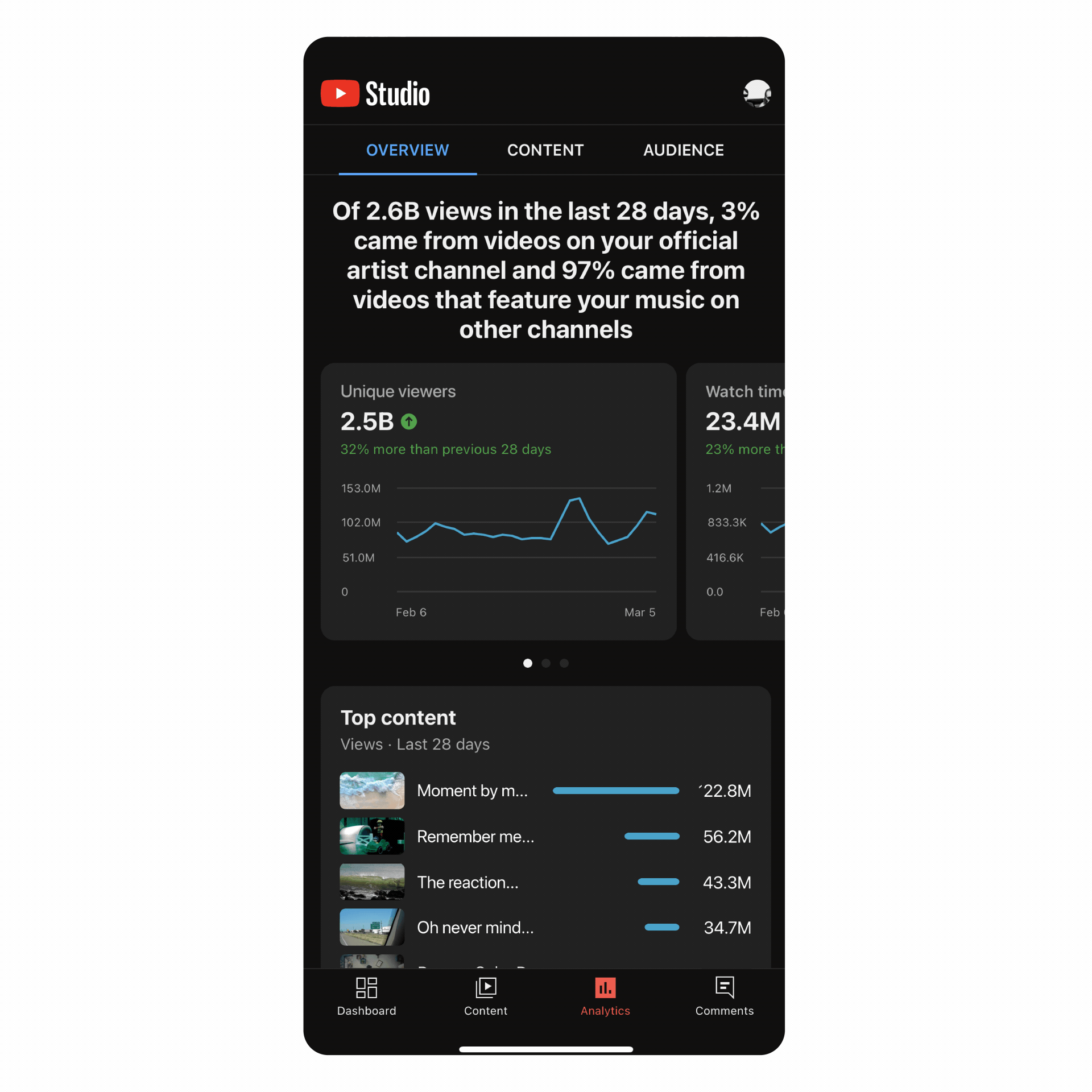
Task: Select the Overview tab
Action: (405, 150)
